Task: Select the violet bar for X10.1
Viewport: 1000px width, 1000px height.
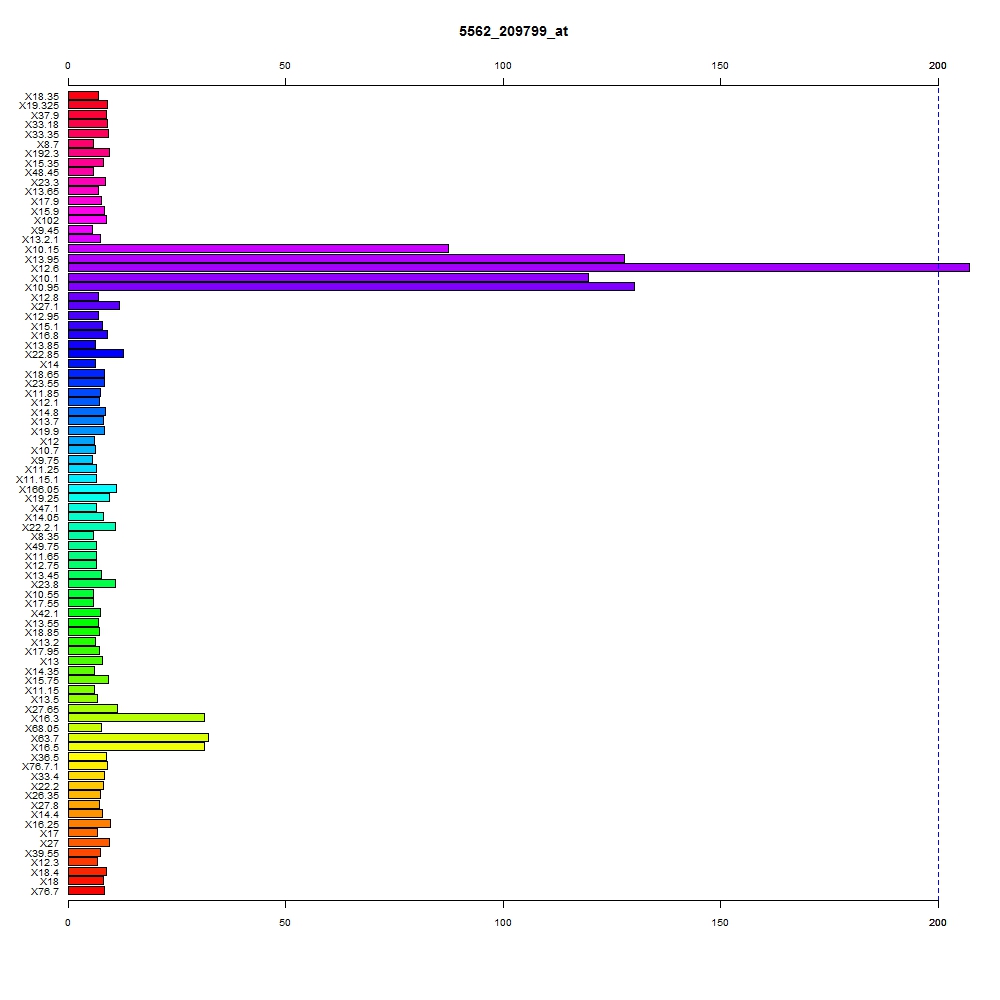Action: click(328, 277)
